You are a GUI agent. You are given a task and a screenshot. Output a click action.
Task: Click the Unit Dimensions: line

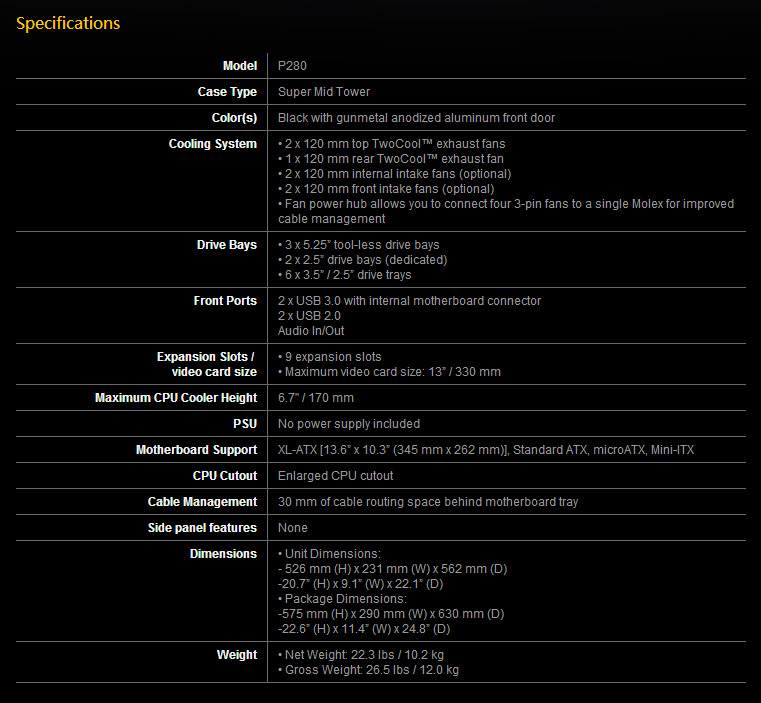click(330, 553)
